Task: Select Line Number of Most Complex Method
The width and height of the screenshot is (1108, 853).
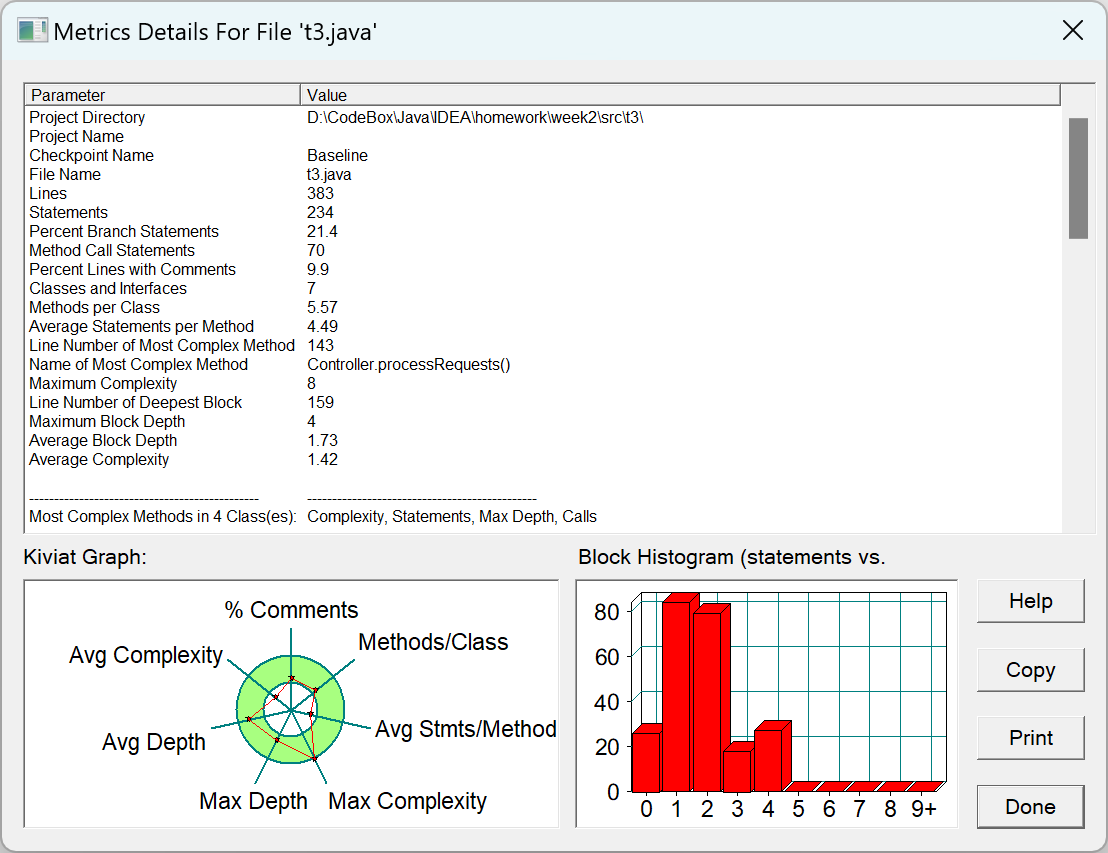Action: click(x=162, y=346)
